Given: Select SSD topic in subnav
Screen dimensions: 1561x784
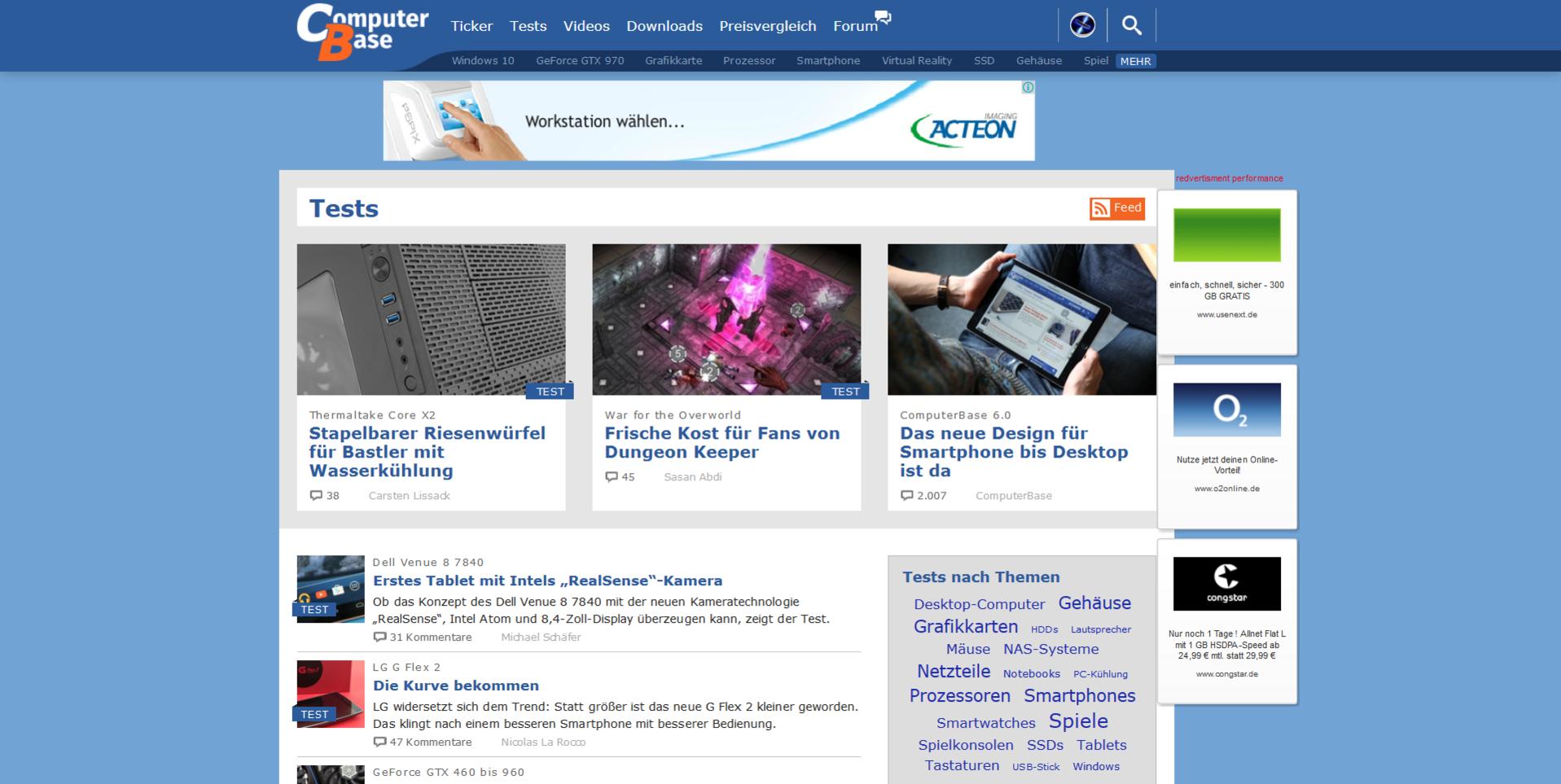Looking at the screenshot, I should point(984,61).
